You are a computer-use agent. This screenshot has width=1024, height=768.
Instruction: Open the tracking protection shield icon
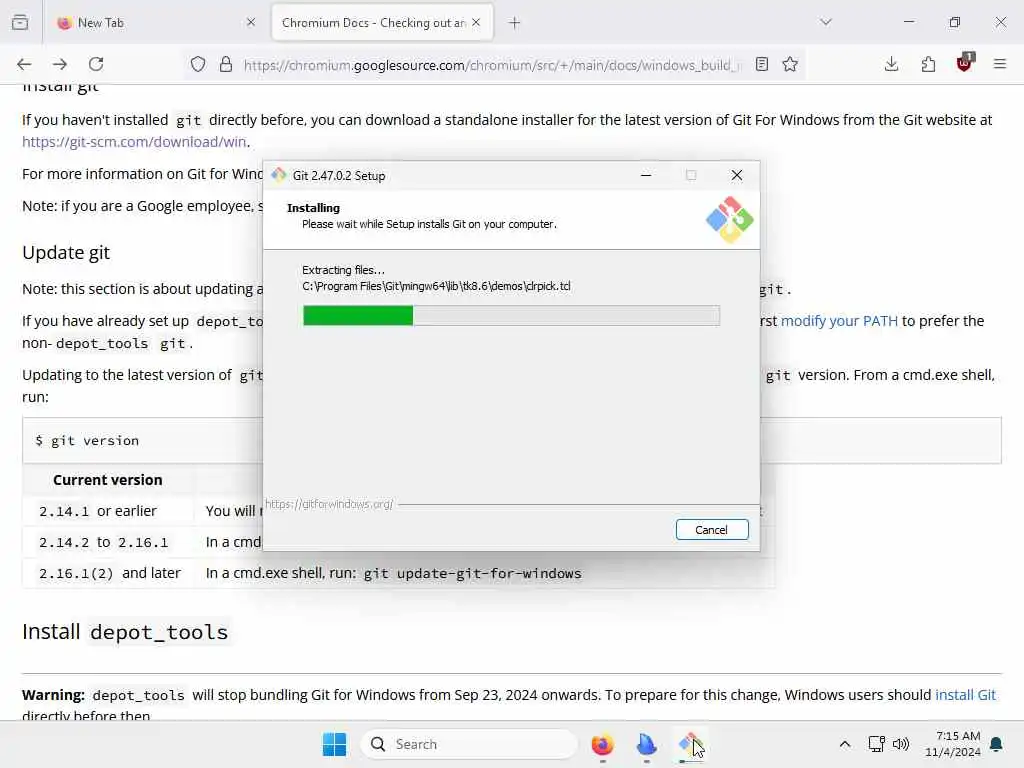198,64
